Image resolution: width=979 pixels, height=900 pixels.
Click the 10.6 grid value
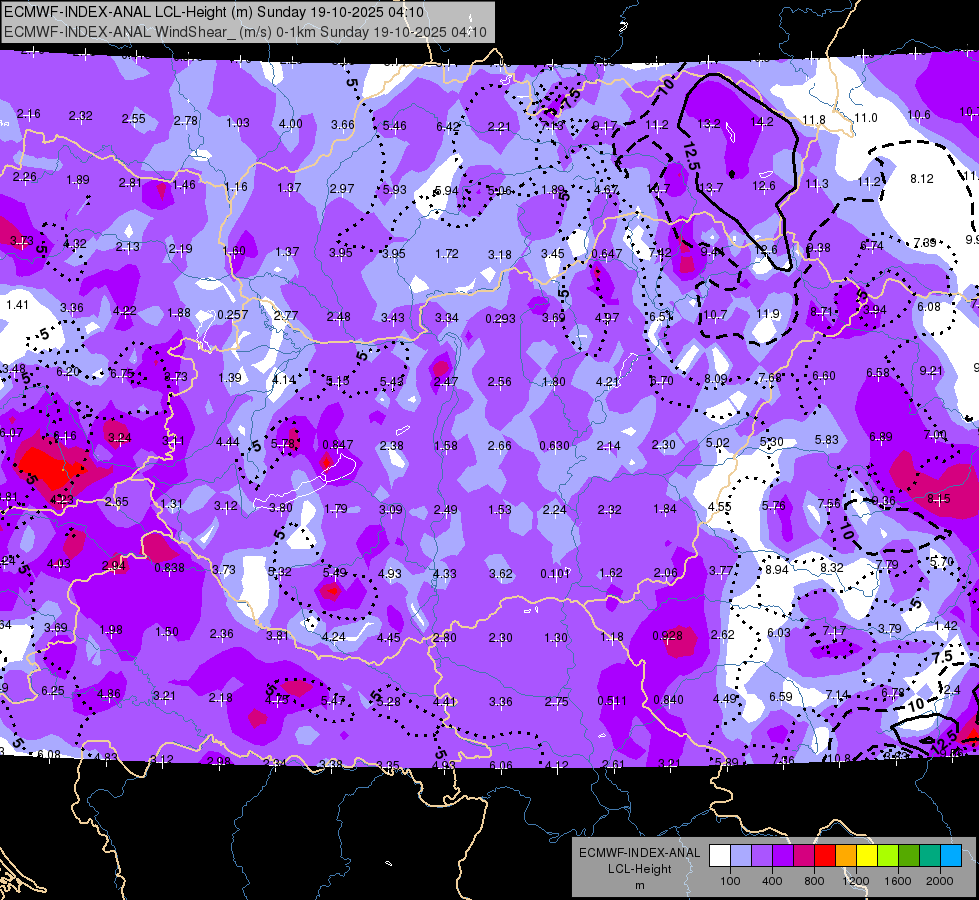coord(918,114)
